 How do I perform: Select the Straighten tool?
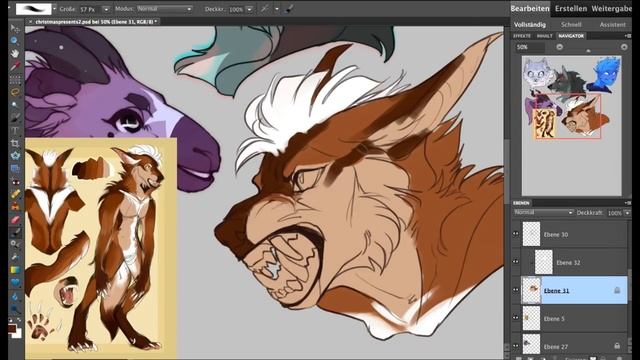click(15, 168)
